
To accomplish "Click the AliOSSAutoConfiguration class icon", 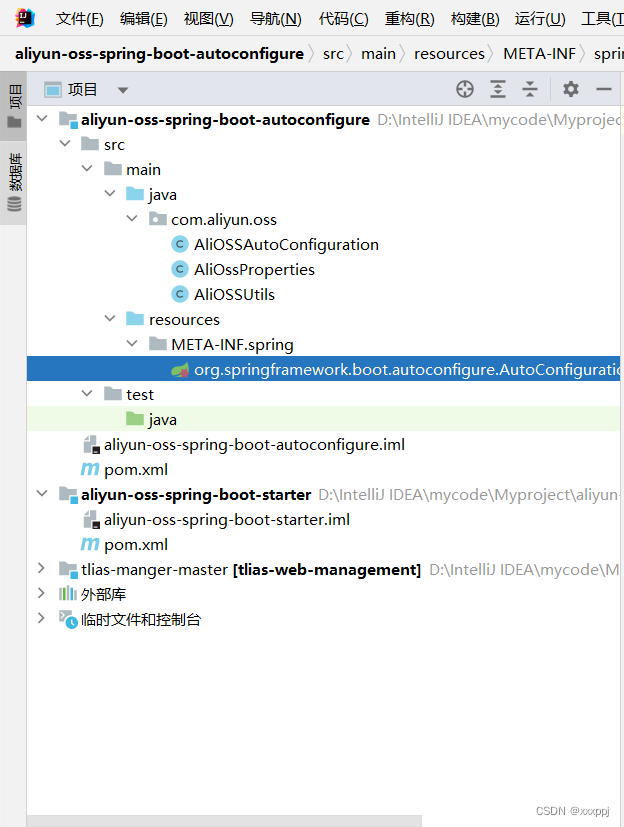I will pyautogui.click(x=180, y=244).
